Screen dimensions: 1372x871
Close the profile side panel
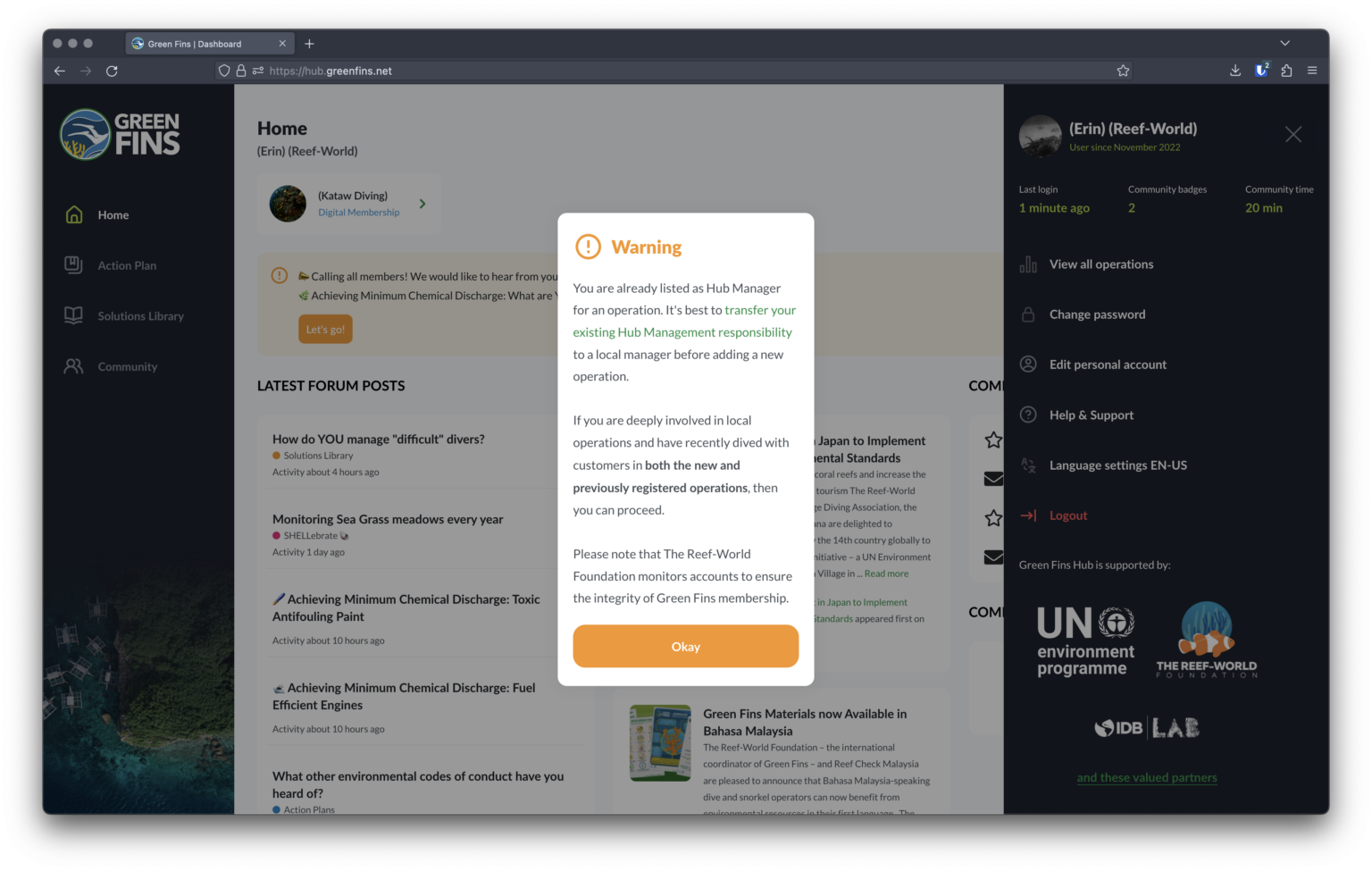(1293, 134)
